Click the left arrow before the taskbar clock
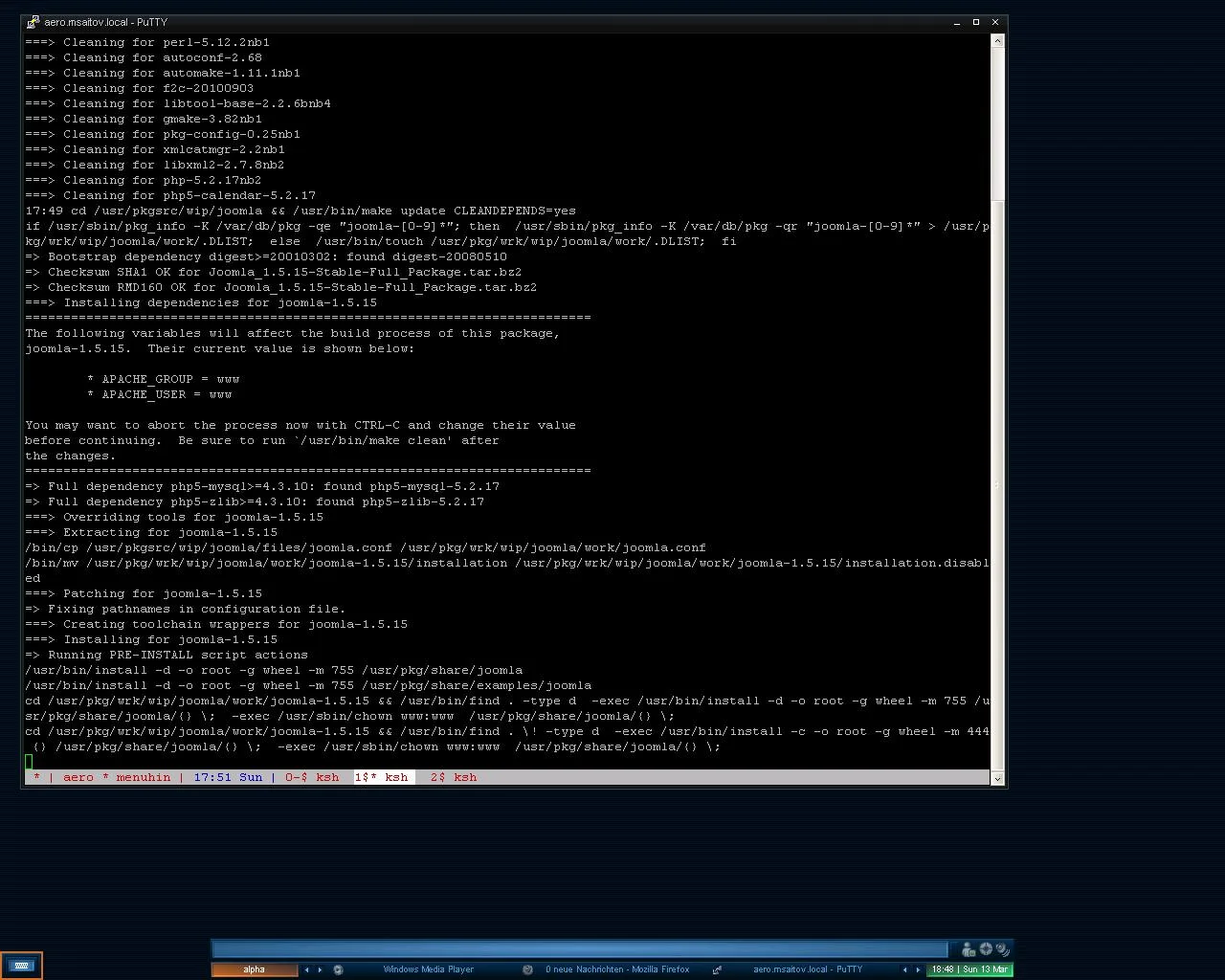 905,969
